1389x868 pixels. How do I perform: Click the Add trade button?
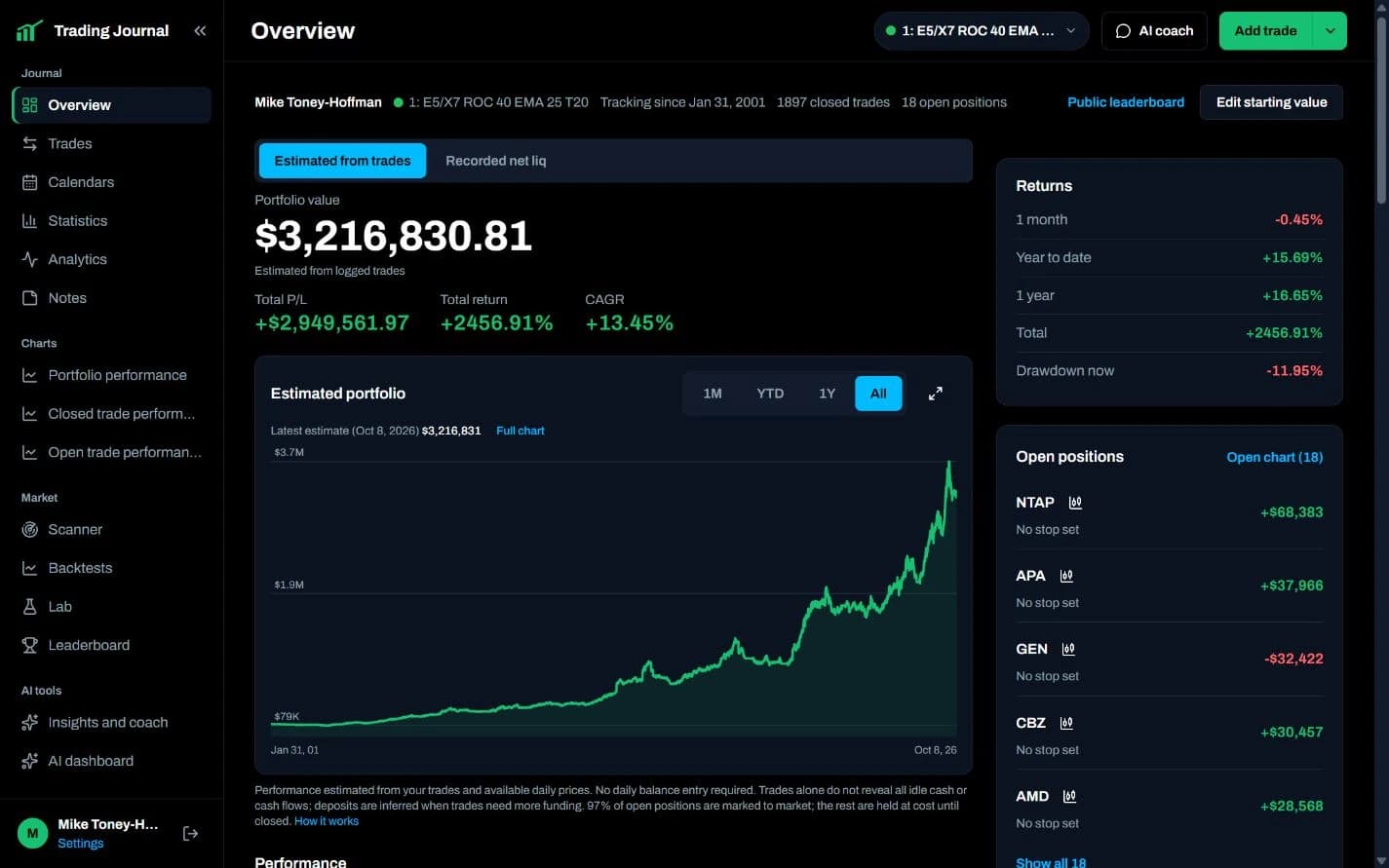pos(1265,31)
